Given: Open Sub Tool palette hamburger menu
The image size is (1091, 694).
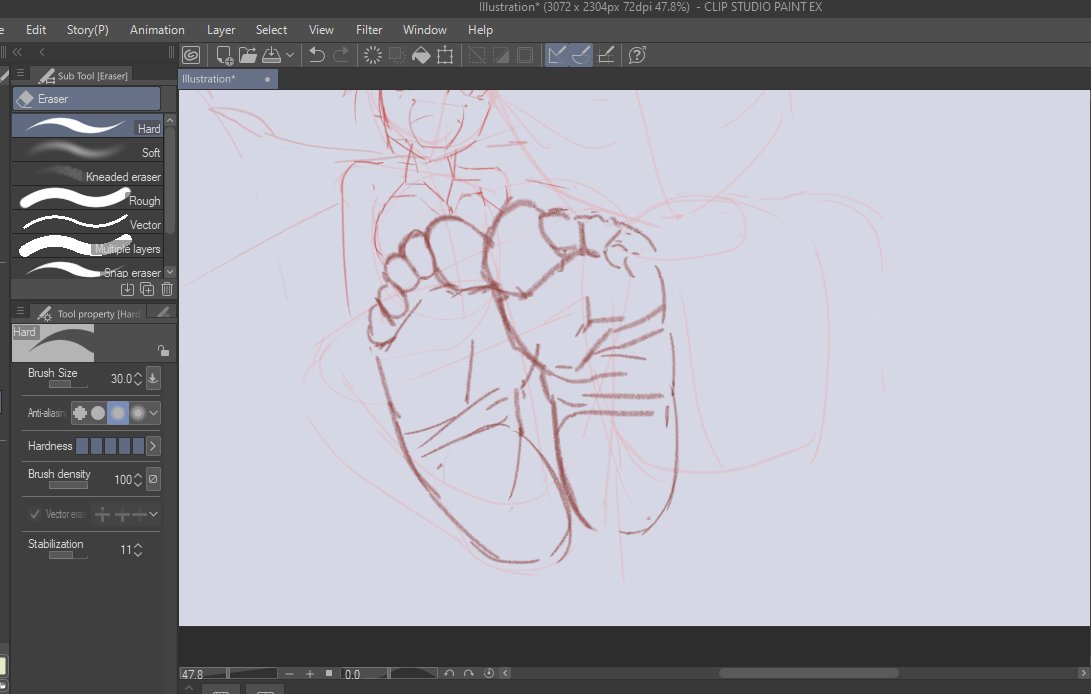Looking at the screenshot, I should pos(20,73).
